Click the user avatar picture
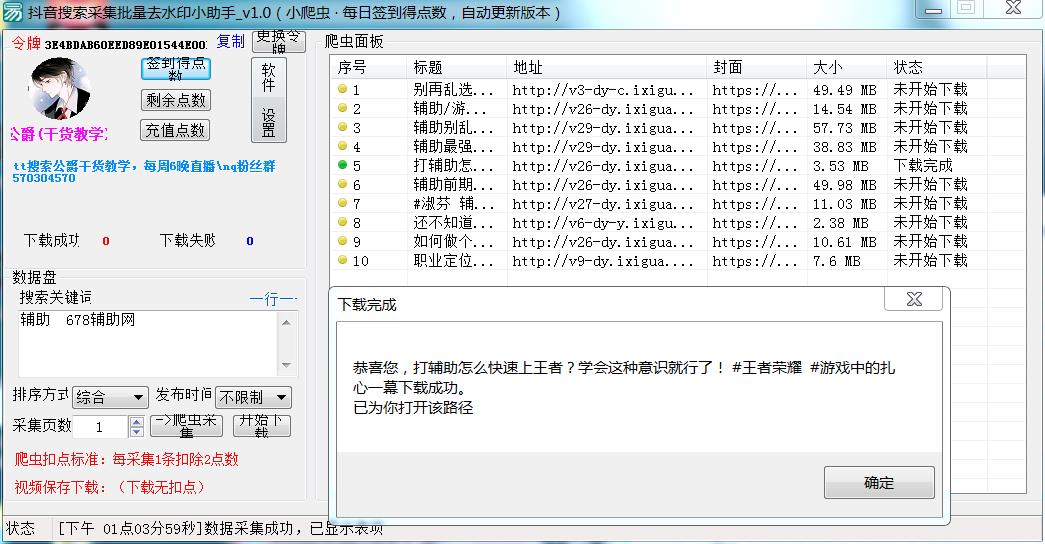The width and height of the screenshot is (1045, 544). click(x=59, y=89)
